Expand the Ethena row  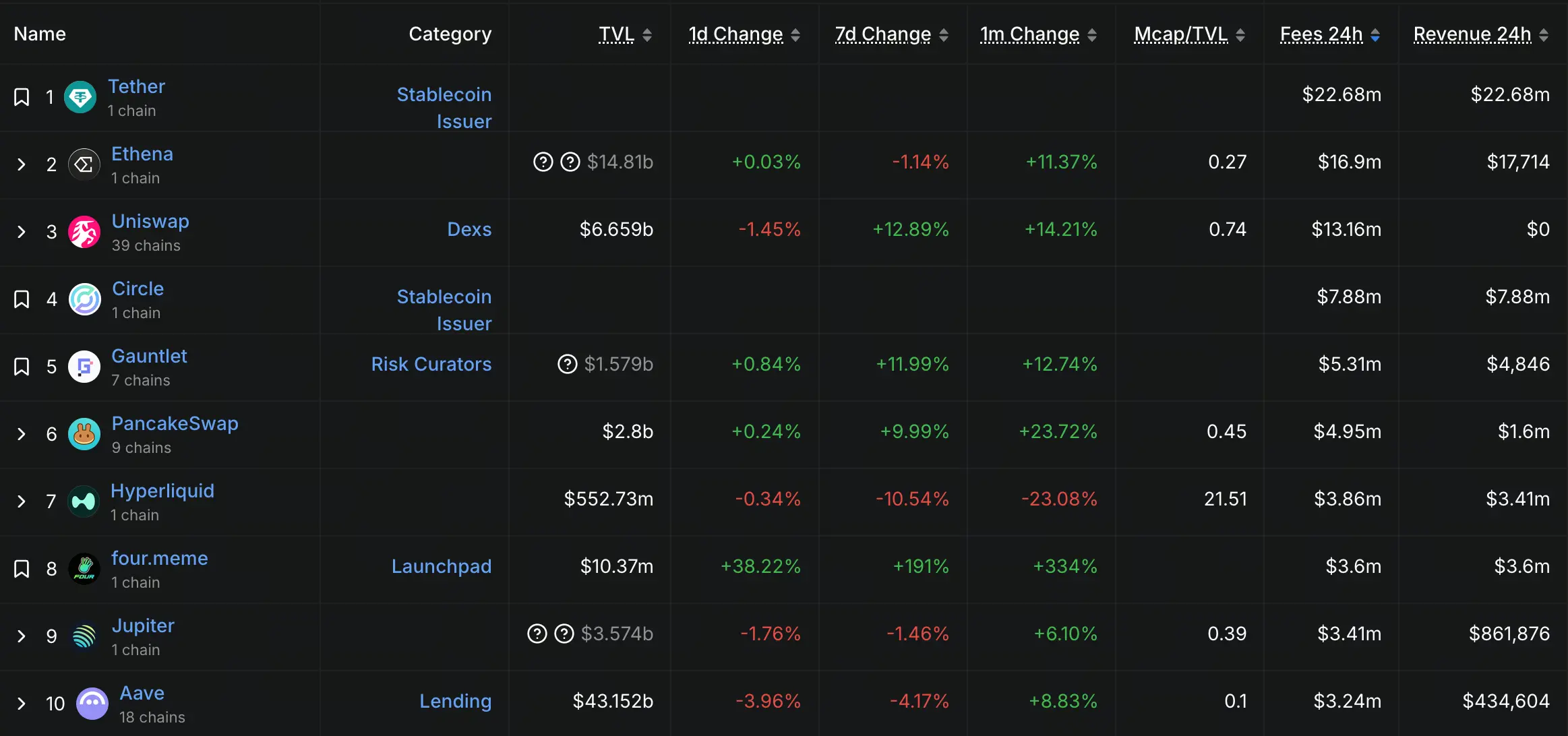[22, 164]
